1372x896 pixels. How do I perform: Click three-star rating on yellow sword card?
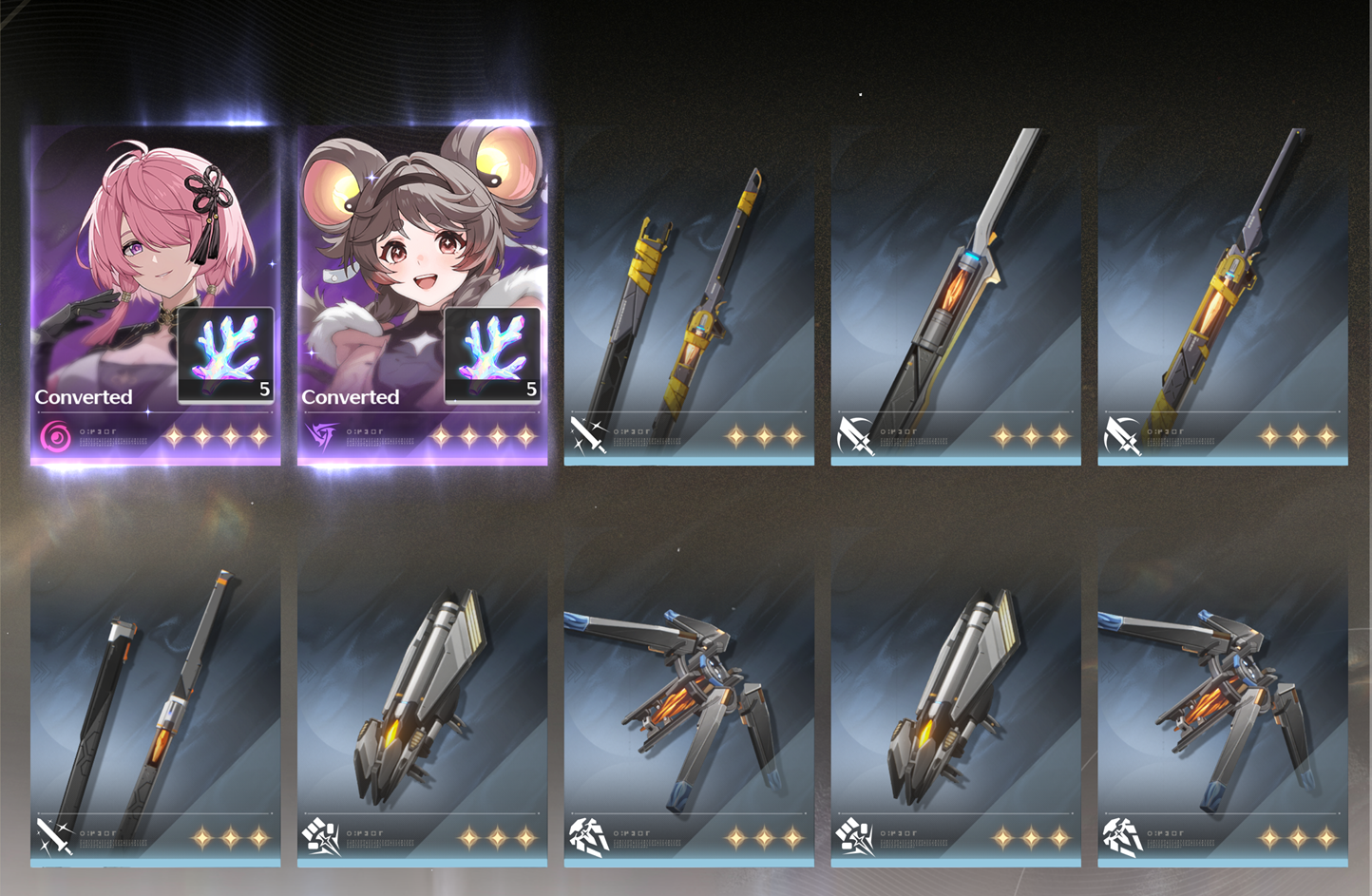765,437
